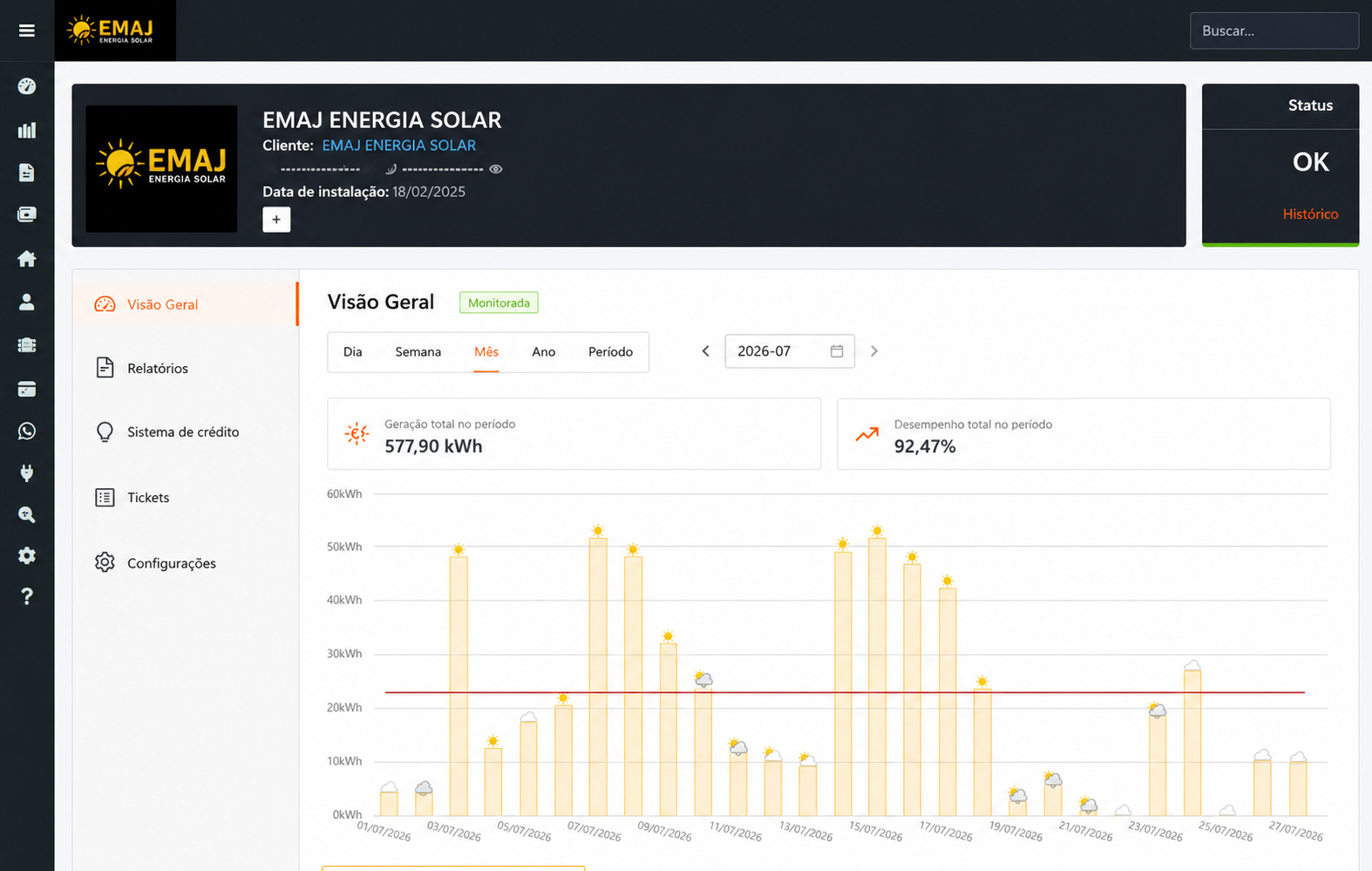Image resolution: width=1372 pixels, height=871 pixels.
Task: Click the sun generation icon in the summary card
Action: [x=357, y=433]
